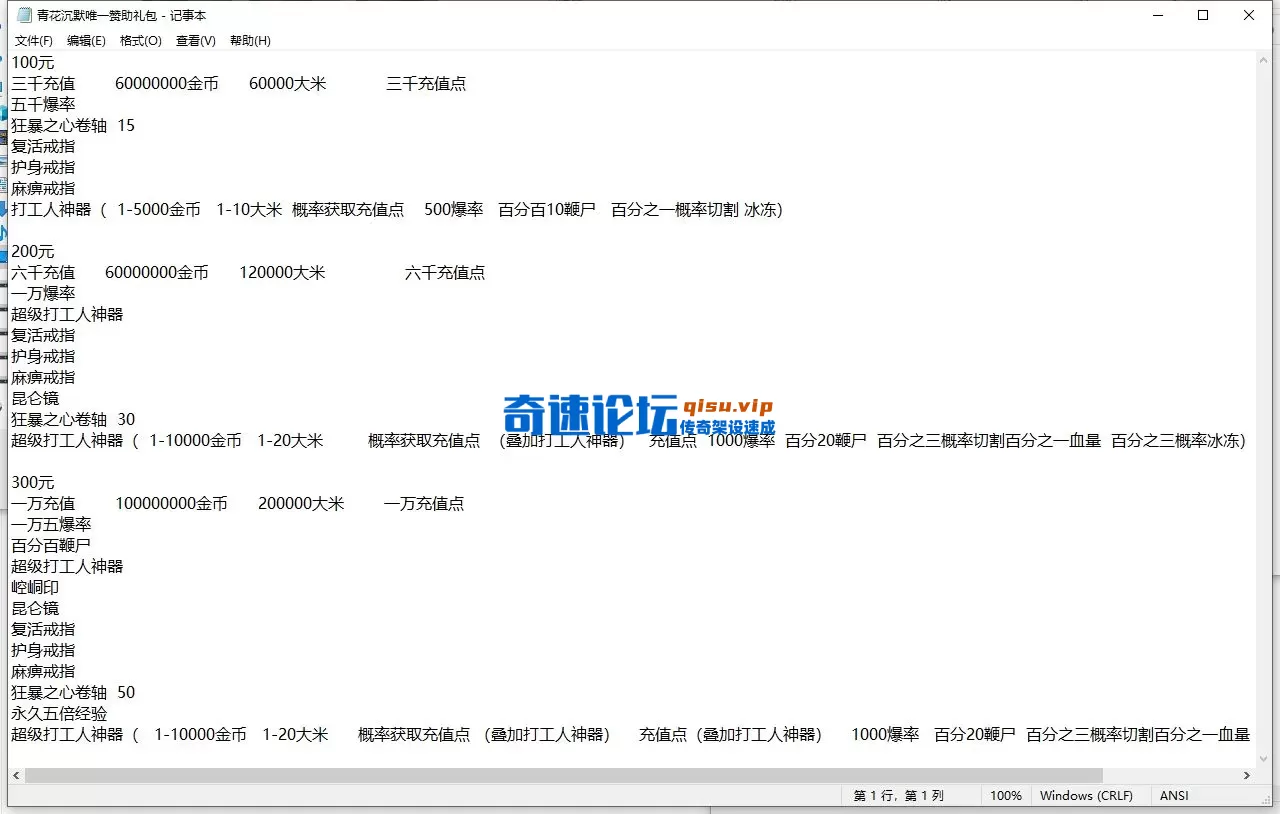Click the ANSI encoding indicator in status bar
Image resolution: width=1280 pixels, height=814 pixels.
1173,795
